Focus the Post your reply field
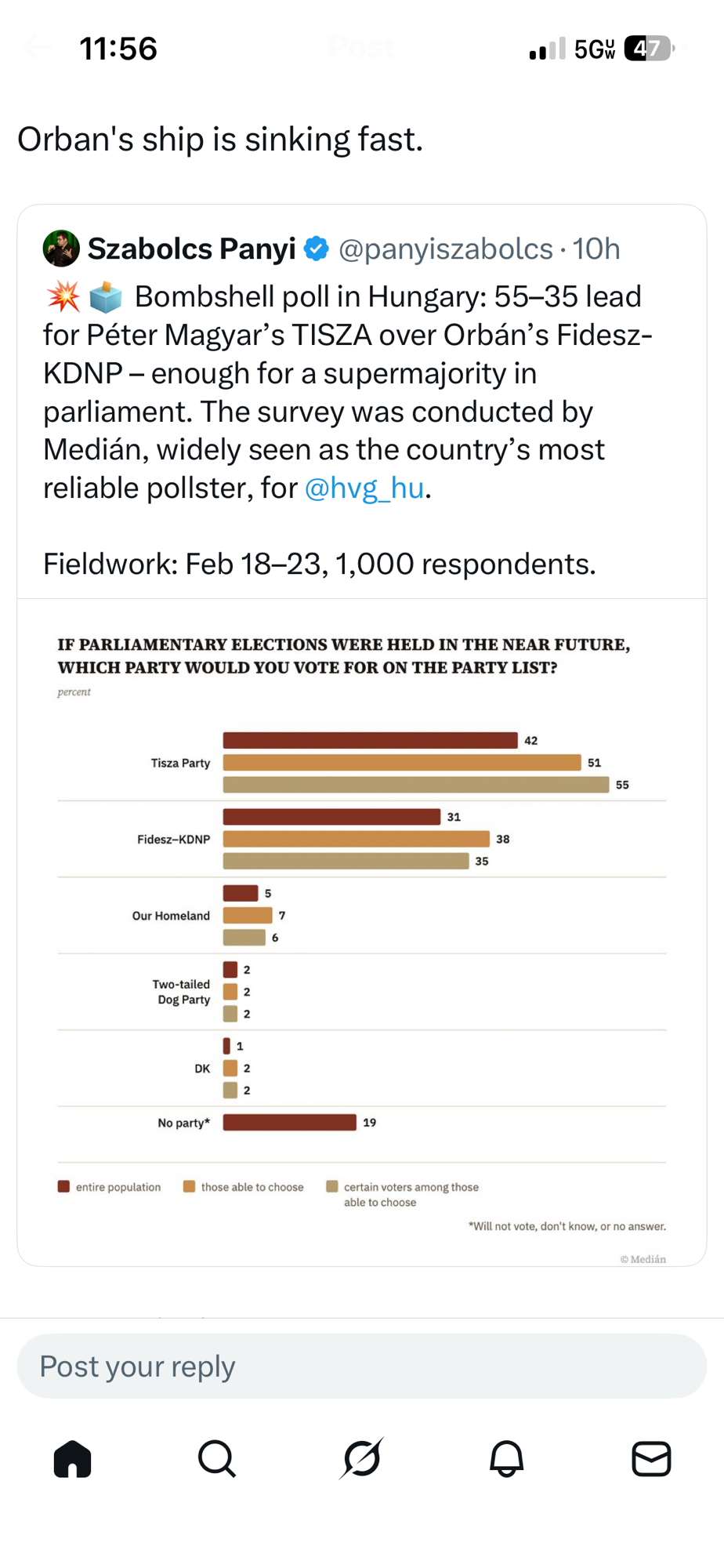This screenshot has height=1568, width=724. pyautogui.click(x=362, y=1367)
